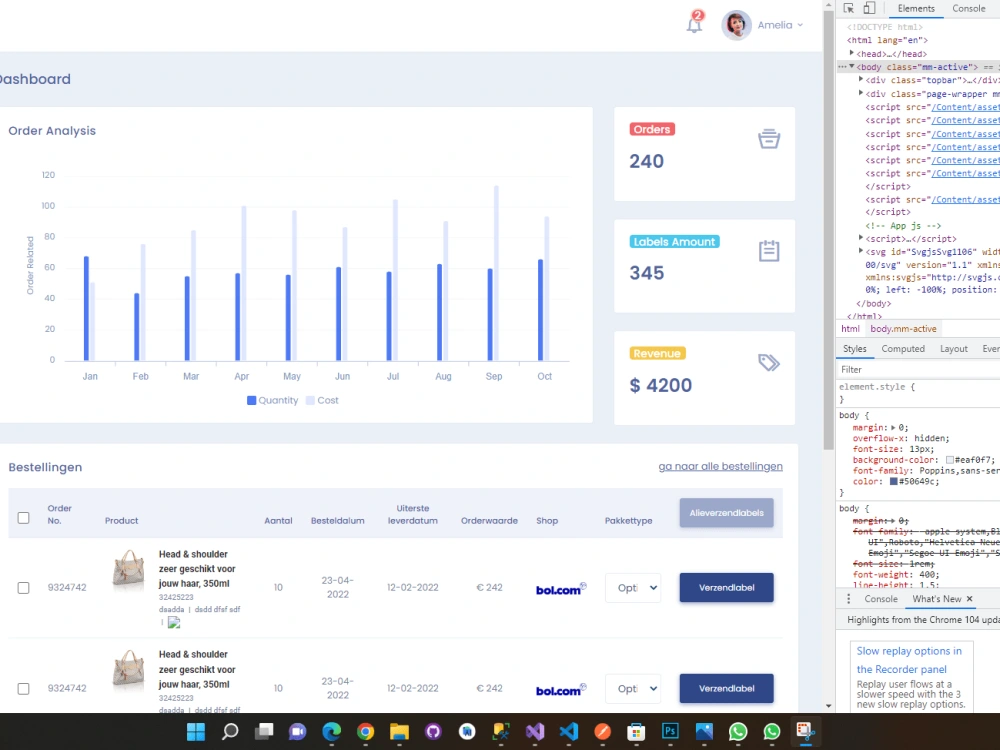The image size is (1000, 750).
Task: Select the html breadcrumb in DevTools
Action: (x=850, y=329)
